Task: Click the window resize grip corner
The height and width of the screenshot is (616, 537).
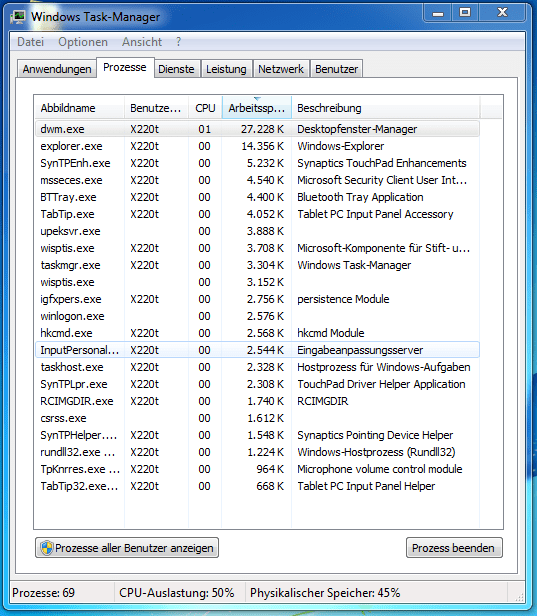Action: pyautogui.click(x=519, y=597)
